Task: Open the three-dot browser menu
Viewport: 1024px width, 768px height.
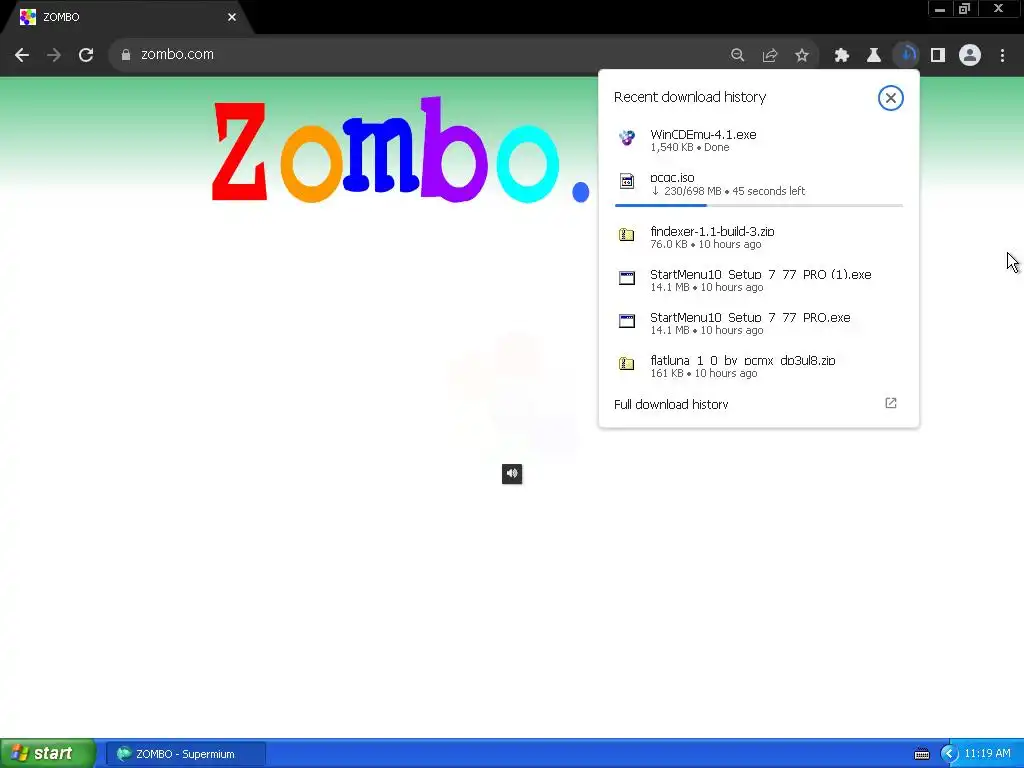Action: 1002,55
